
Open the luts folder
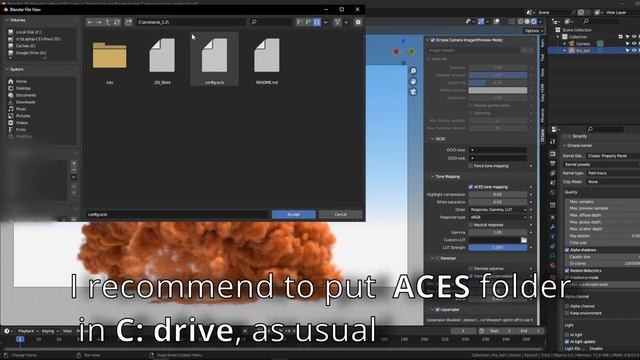[109, 59]
